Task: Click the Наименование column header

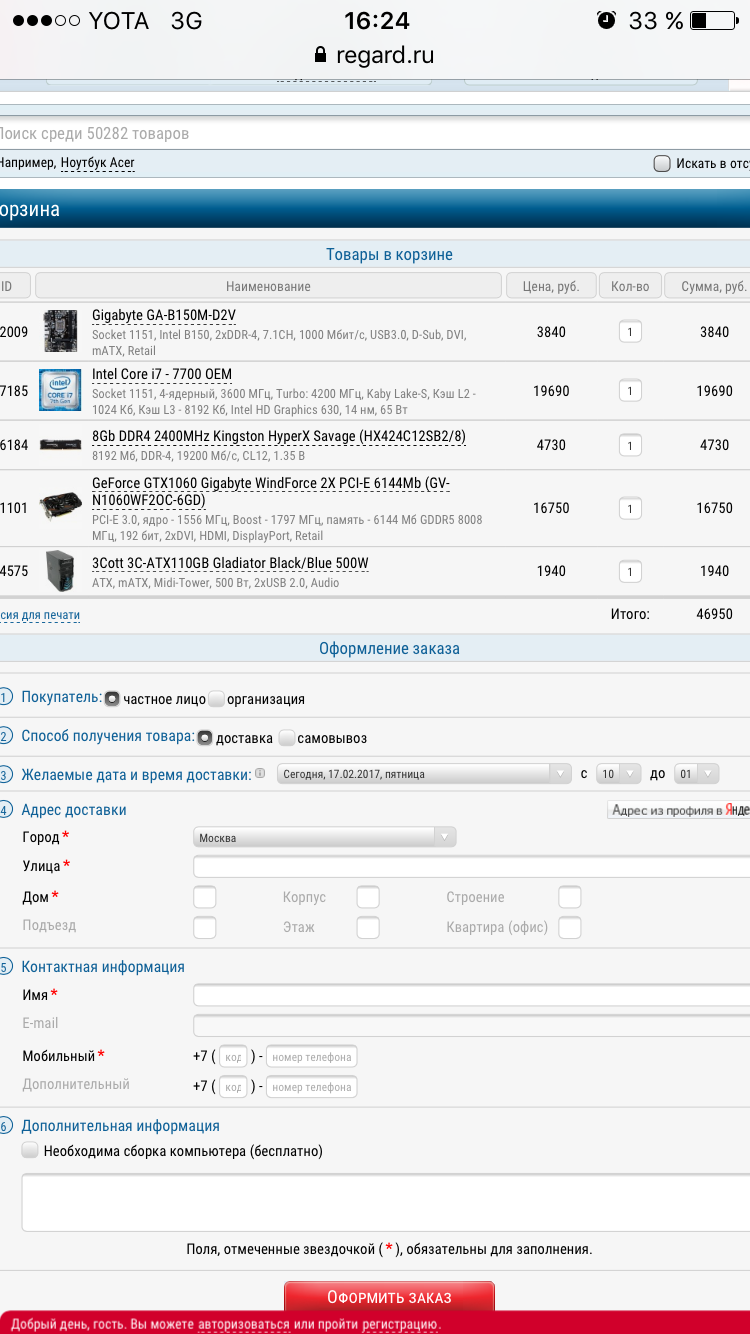Action: (x=268, y=286)
